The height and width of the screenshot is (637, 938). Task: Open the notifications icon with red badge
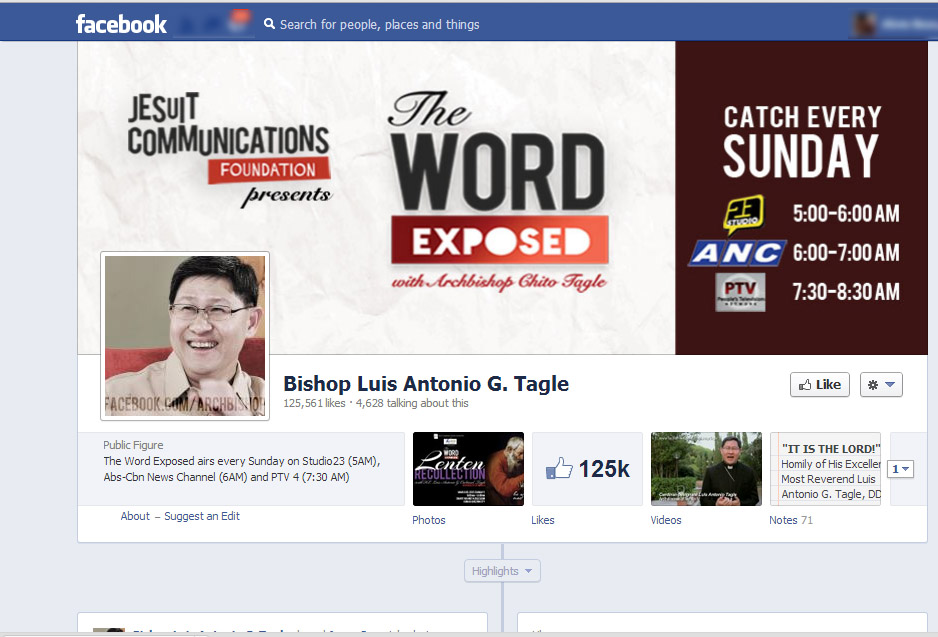click(x=238, y=22)
